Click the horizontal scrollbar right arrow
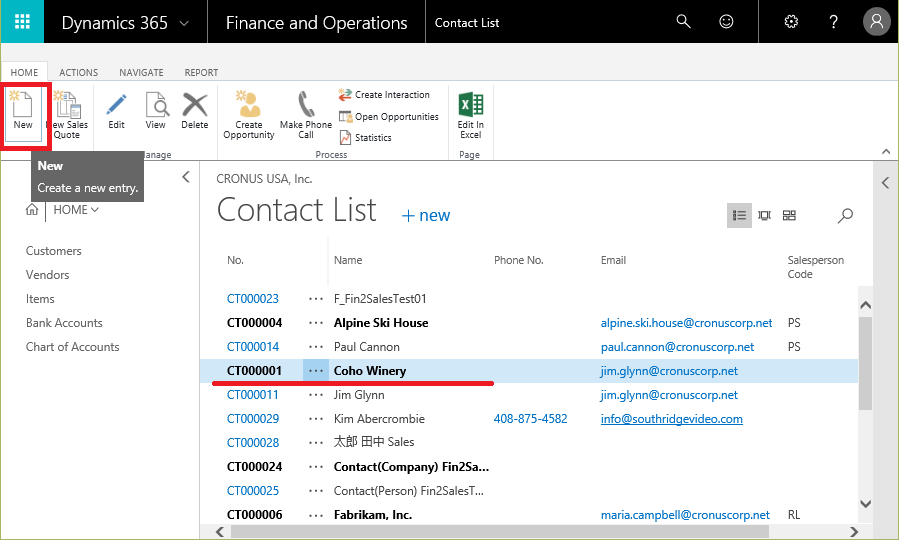The width and height of the screenshot is (899, 540). [854, 532]
